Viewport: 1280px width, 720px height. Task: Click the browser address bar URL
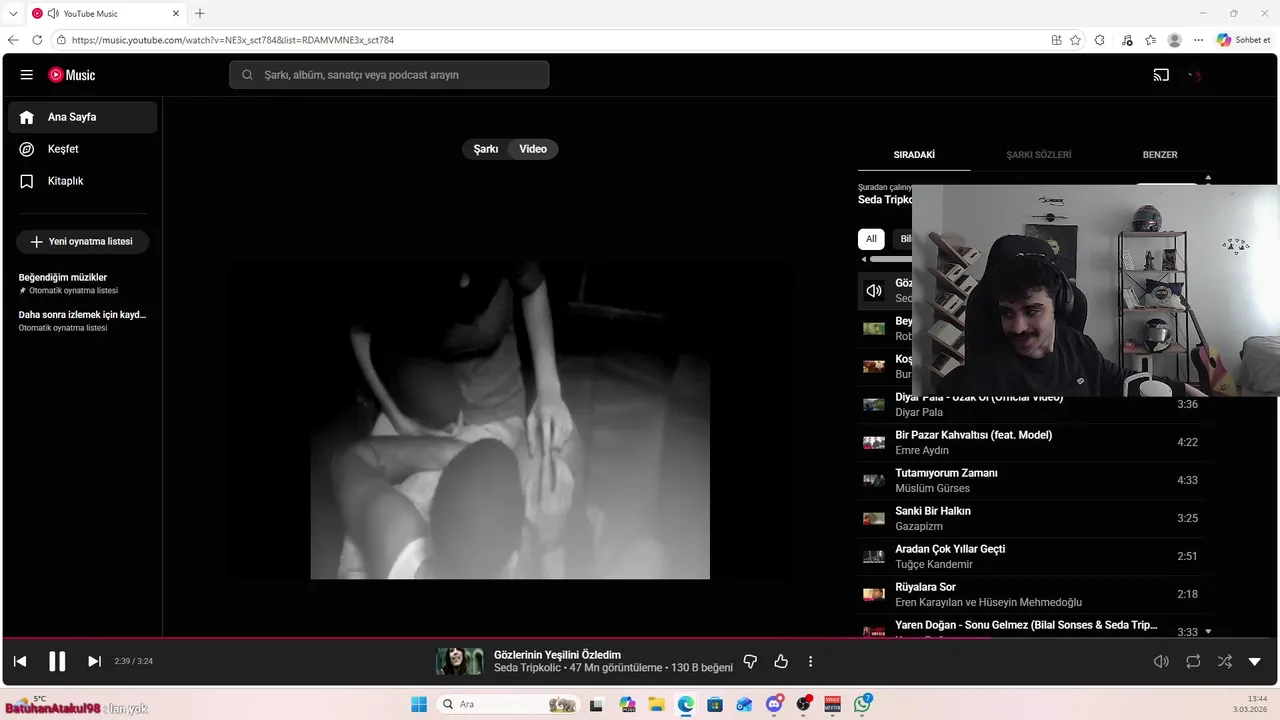tap(233, 40)
